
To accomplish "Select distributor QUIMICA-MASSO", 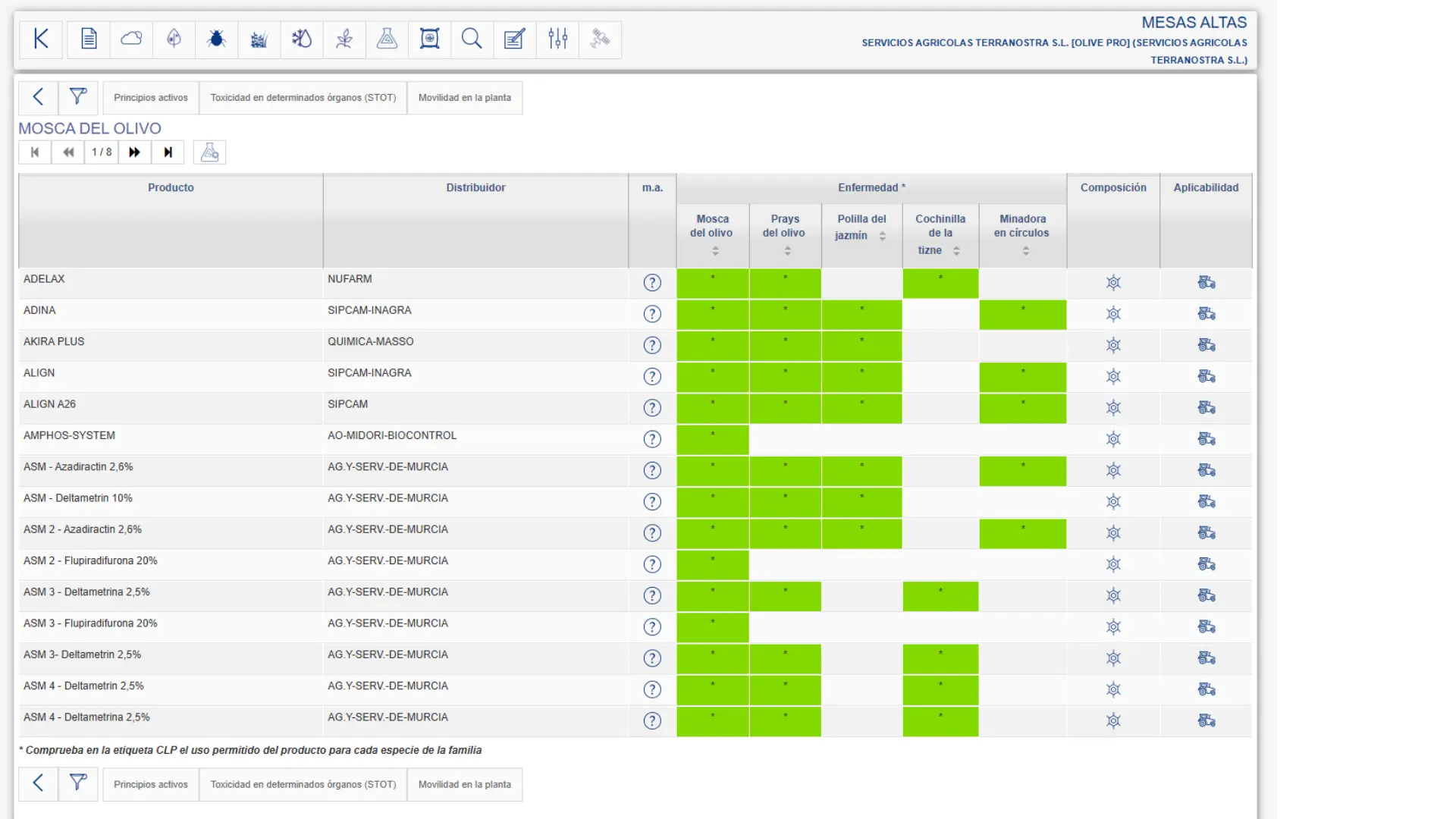I will (371, 341).
